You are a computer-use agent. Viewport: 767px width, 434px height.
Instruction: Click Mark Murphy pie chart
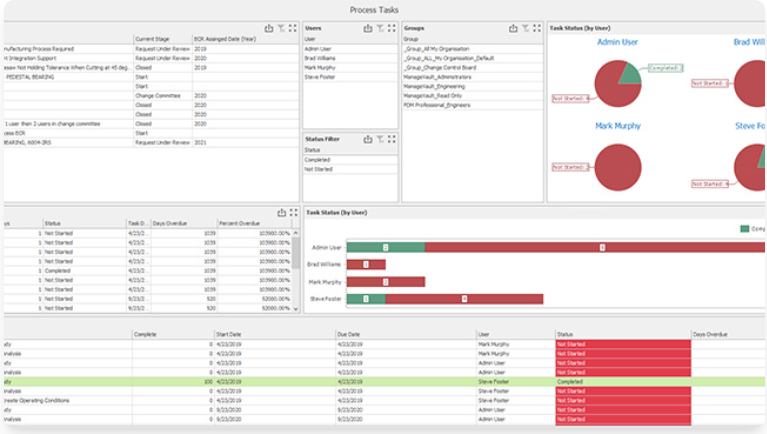pyautogui.click(x=617, y=167)
